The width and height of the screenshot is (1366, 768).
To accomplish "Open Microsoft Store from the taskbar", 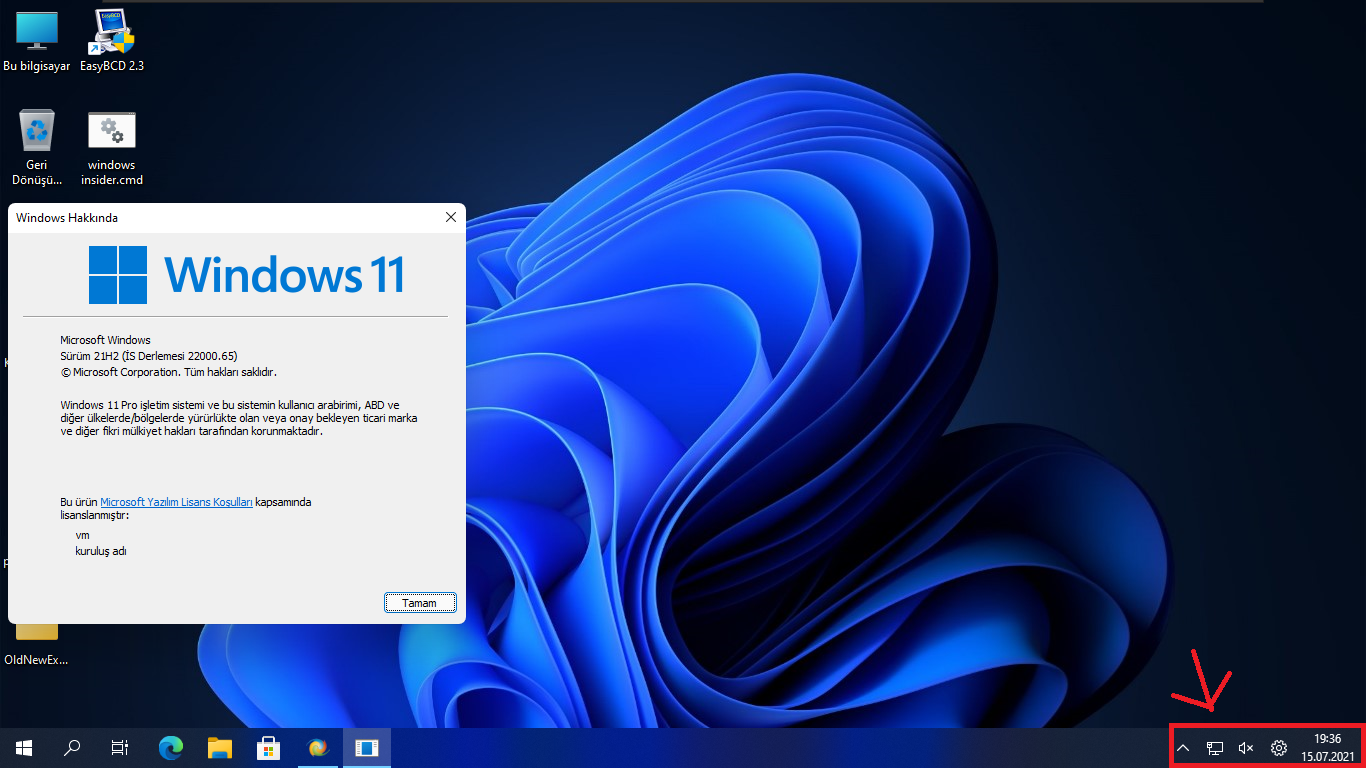I will click(x=269, y=747).
